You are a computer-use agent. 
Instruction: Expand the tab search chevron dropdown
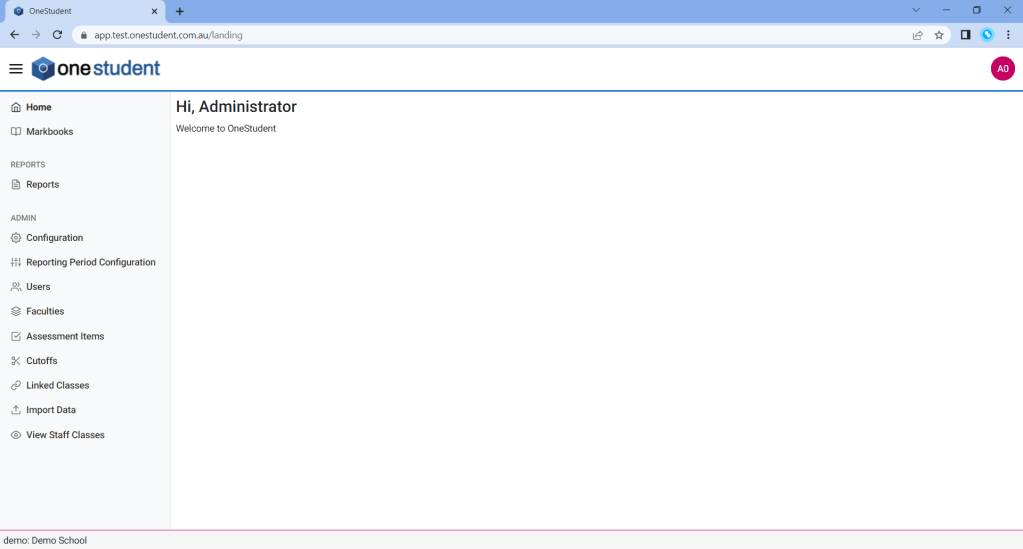915,10
